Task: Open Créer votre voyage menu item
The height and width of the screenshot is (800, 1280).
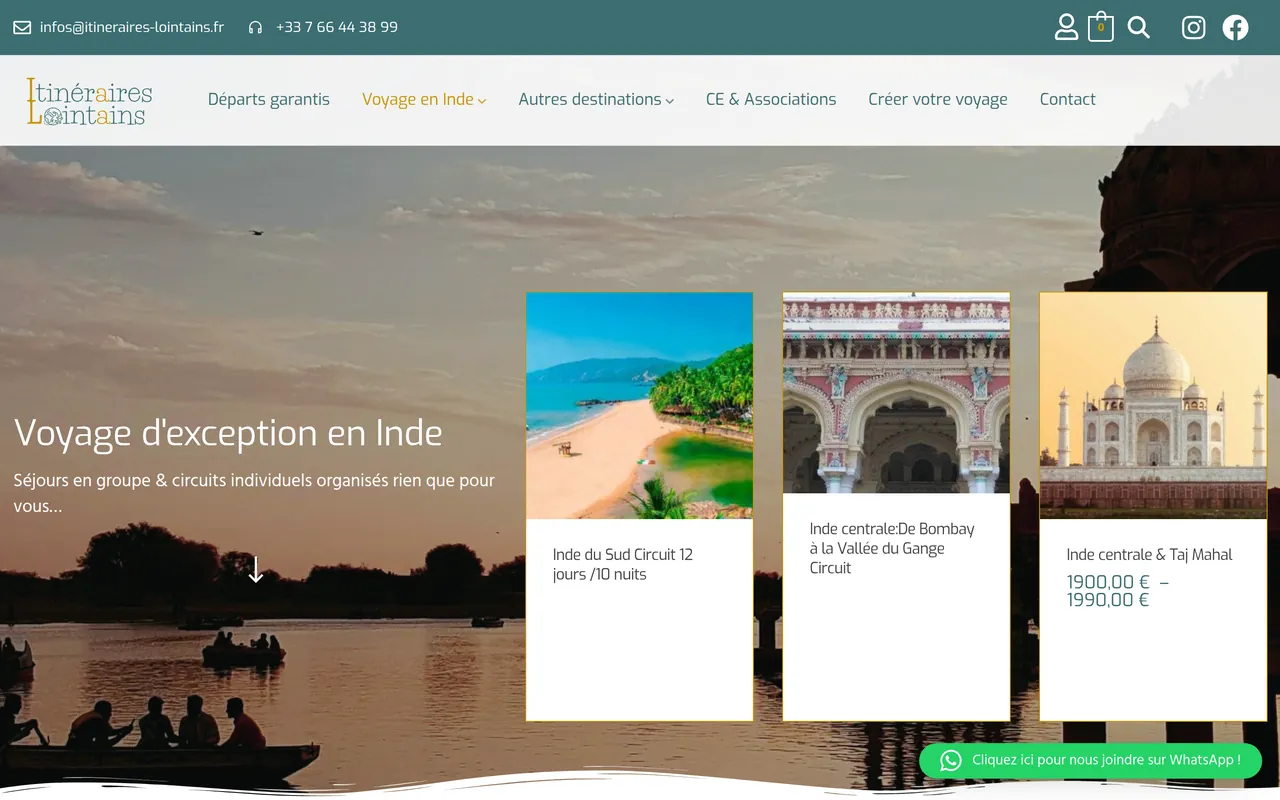Action: (938, 99)
